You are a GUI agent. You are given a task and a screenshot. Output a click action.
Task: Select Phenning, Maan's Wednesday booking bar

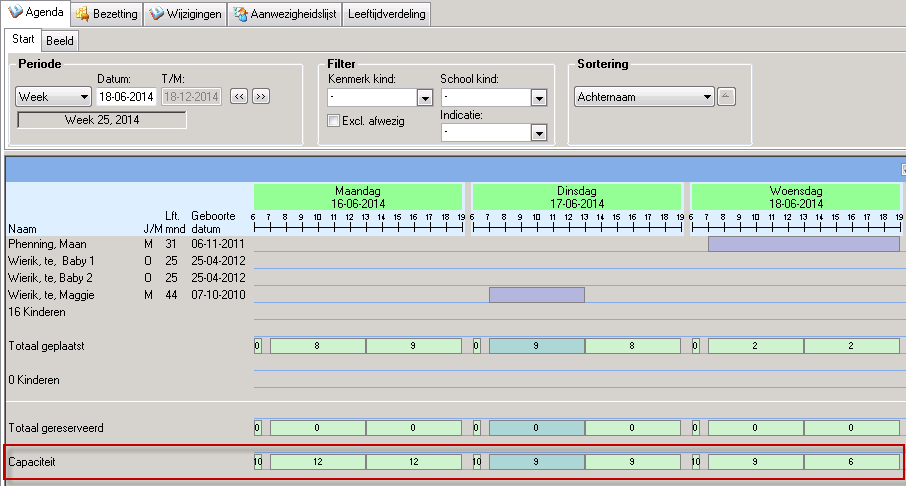tap(803, 244)
